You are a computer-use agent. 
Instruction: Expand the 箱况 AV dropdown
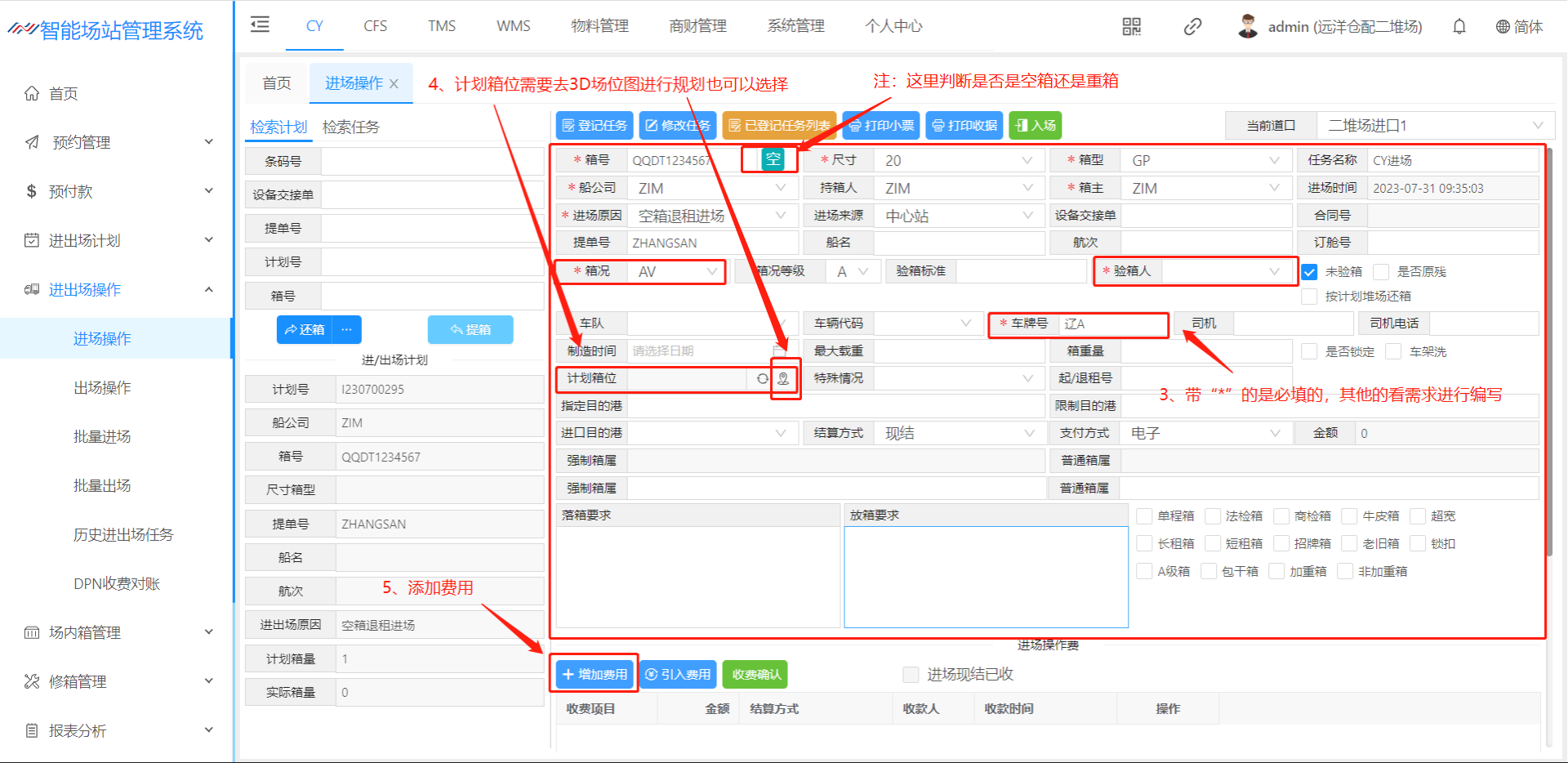[676, 272]
